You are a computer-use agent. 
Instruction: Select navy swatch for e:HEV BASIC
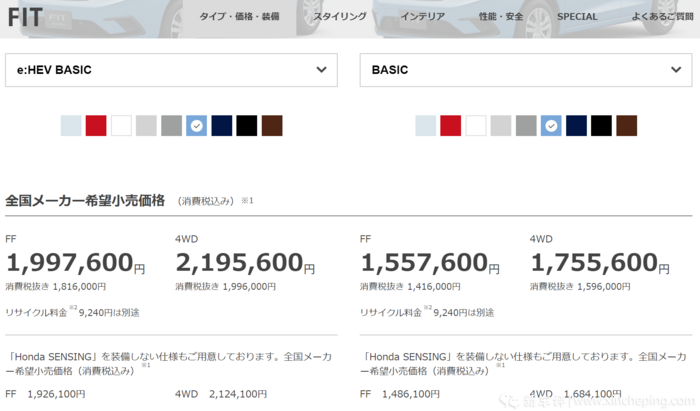[x=222, y=125]
